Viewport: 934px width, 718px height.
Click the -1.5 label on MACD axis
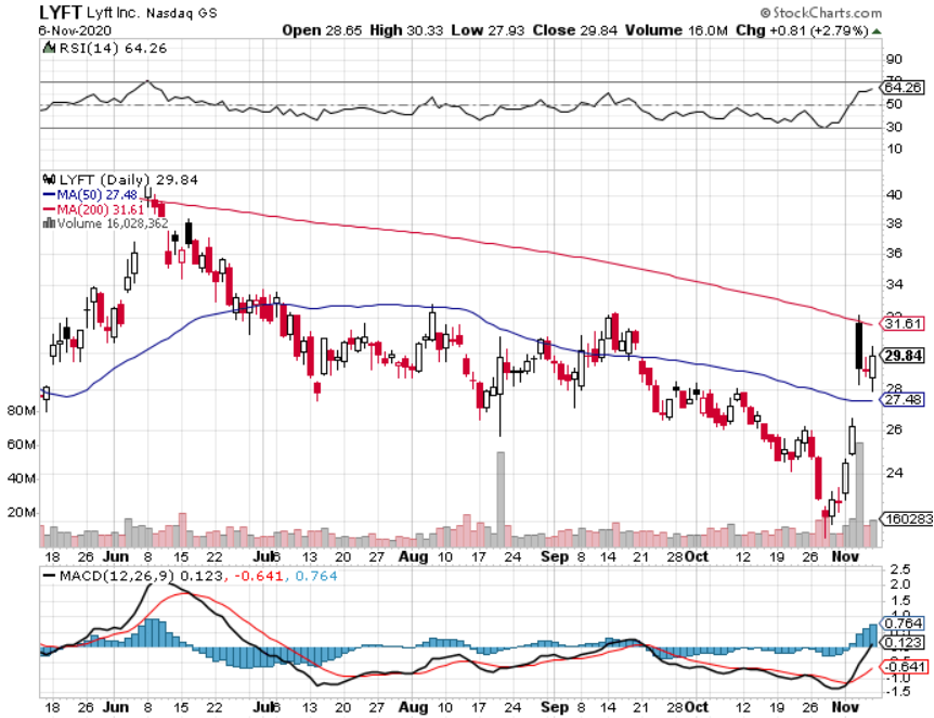click(898, 692)
